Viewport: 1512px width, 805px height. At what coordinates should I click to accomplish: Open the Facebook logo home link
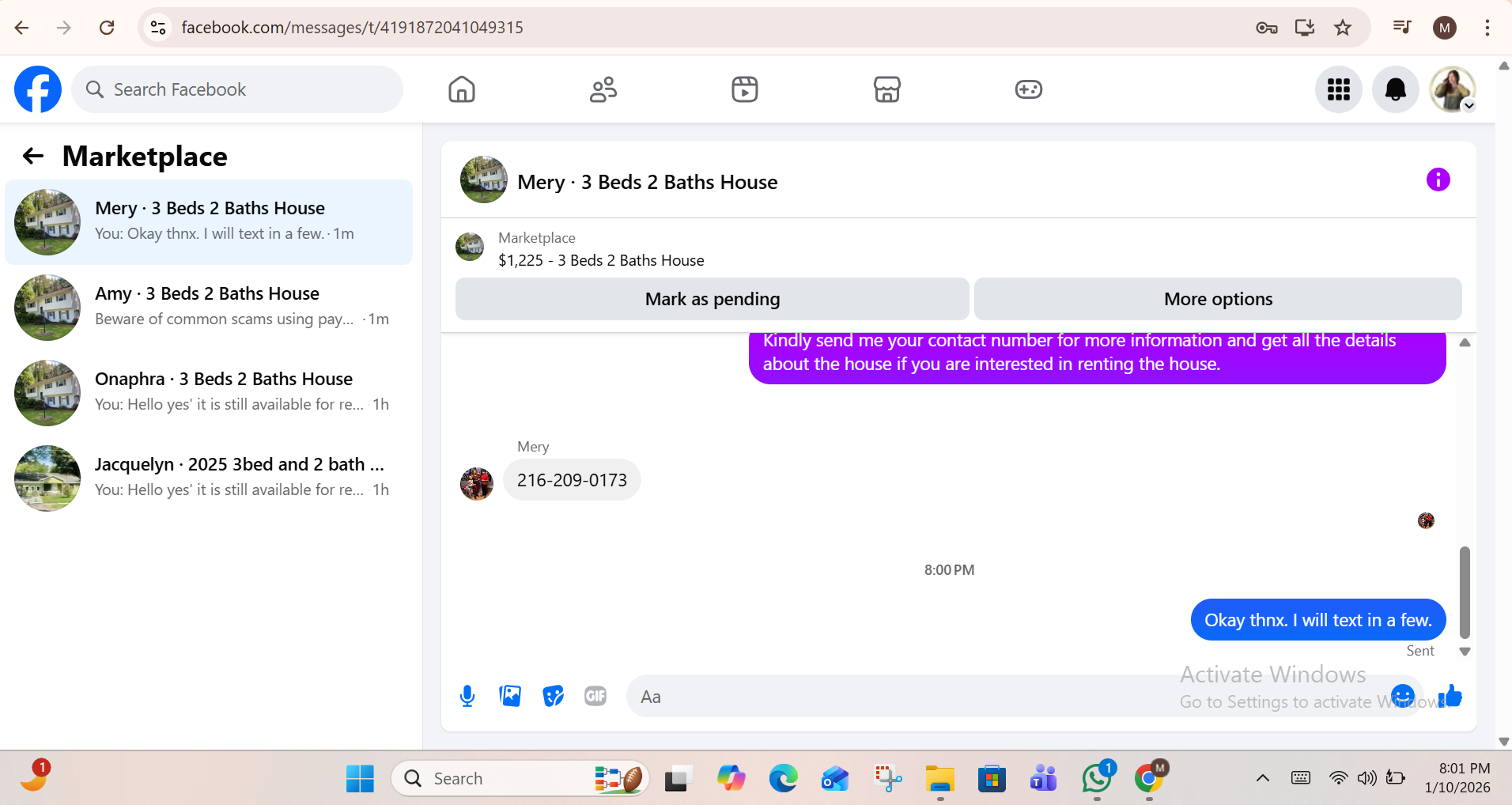pos(38,89)
